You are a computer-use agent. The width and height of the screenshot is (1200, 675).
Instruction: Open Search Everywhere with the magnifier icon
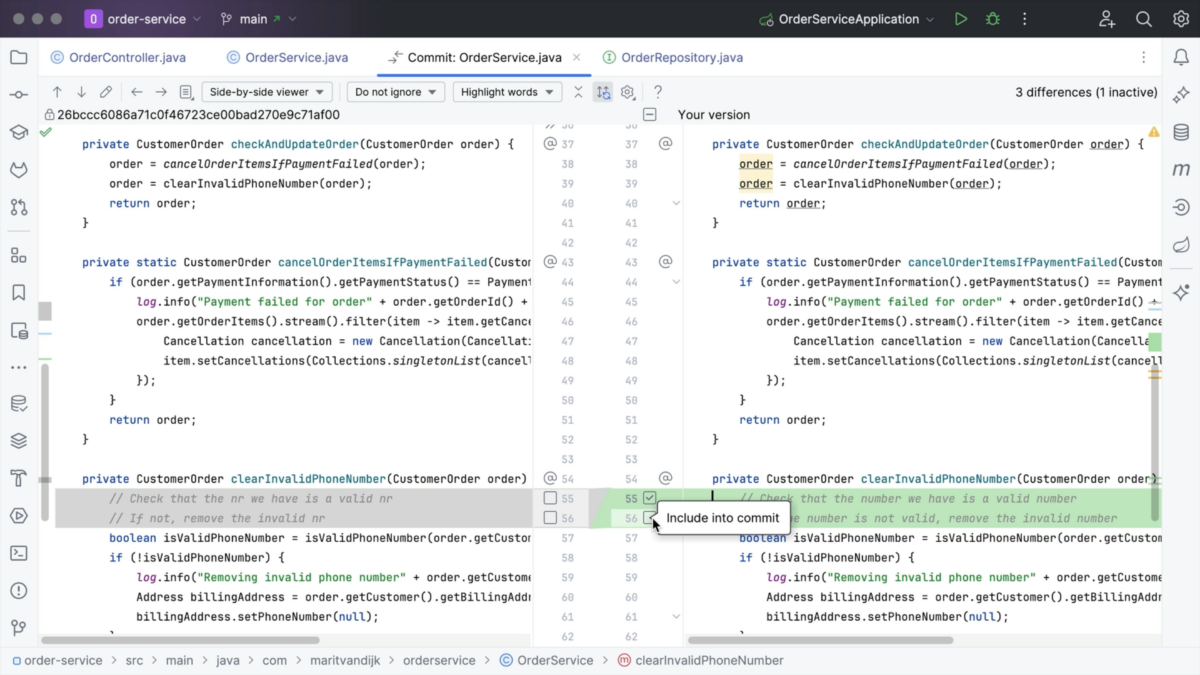(x=1144, y=18)
